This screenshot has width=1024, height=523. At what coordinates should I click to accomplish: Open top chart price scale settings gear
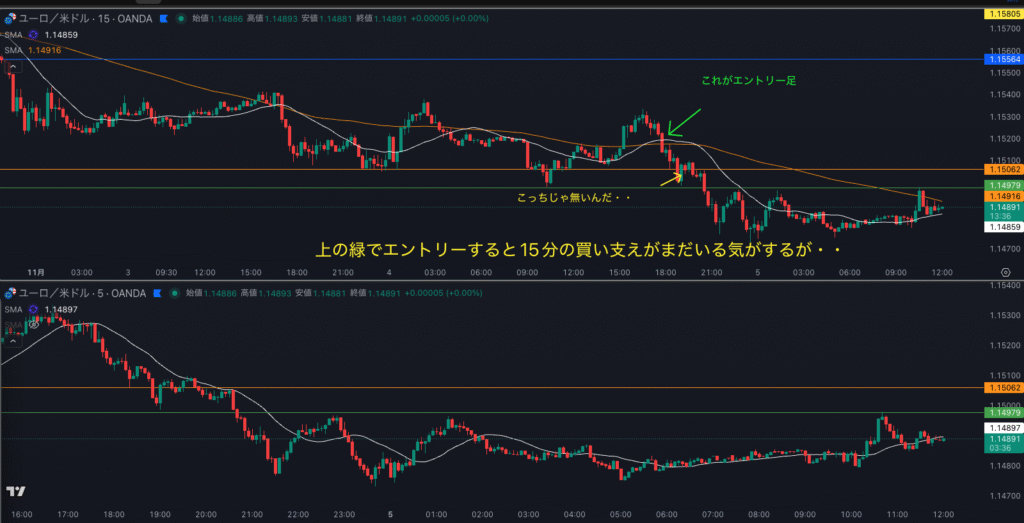click(x=1004, y=272)
